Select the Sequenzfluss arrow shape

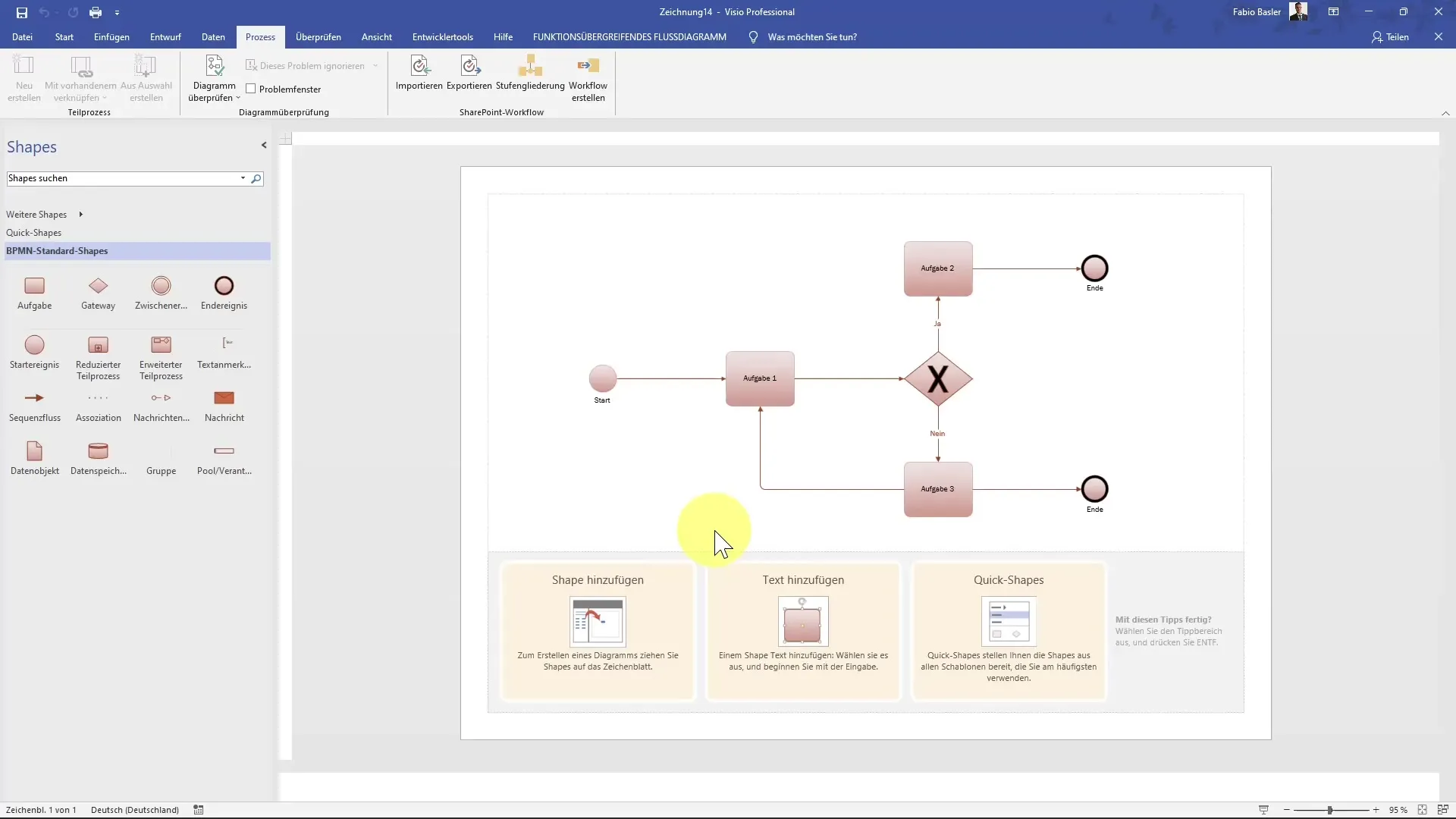coord(35,406)
